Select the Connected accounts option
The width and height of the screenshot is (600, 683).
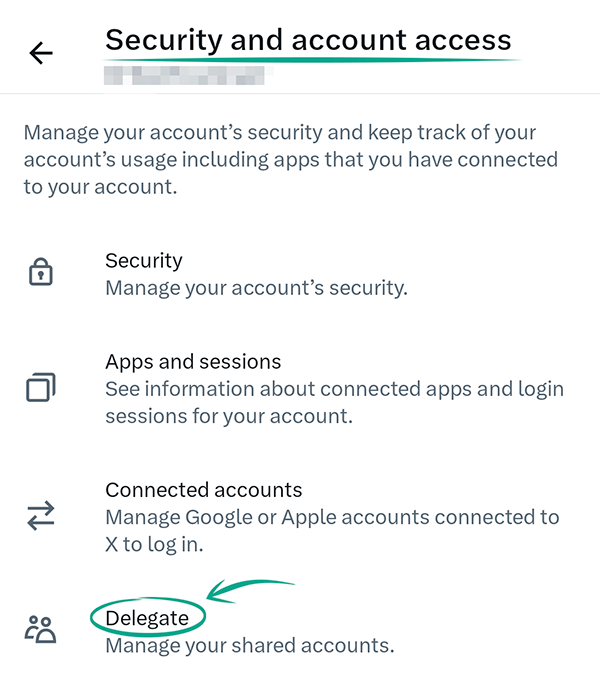[203, 491]
